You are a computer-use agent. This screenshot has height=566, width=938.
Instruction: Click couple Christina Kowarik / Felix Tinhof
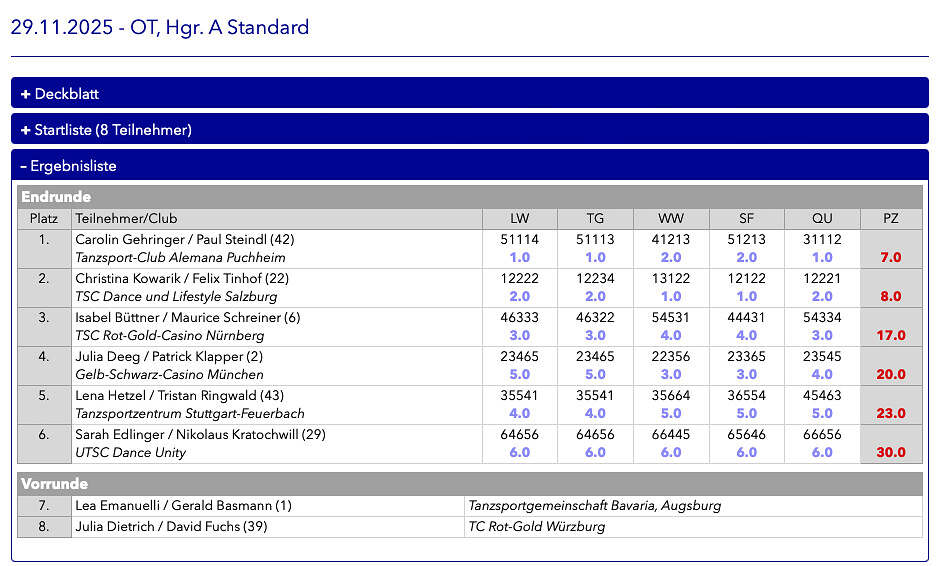point(182,279)
